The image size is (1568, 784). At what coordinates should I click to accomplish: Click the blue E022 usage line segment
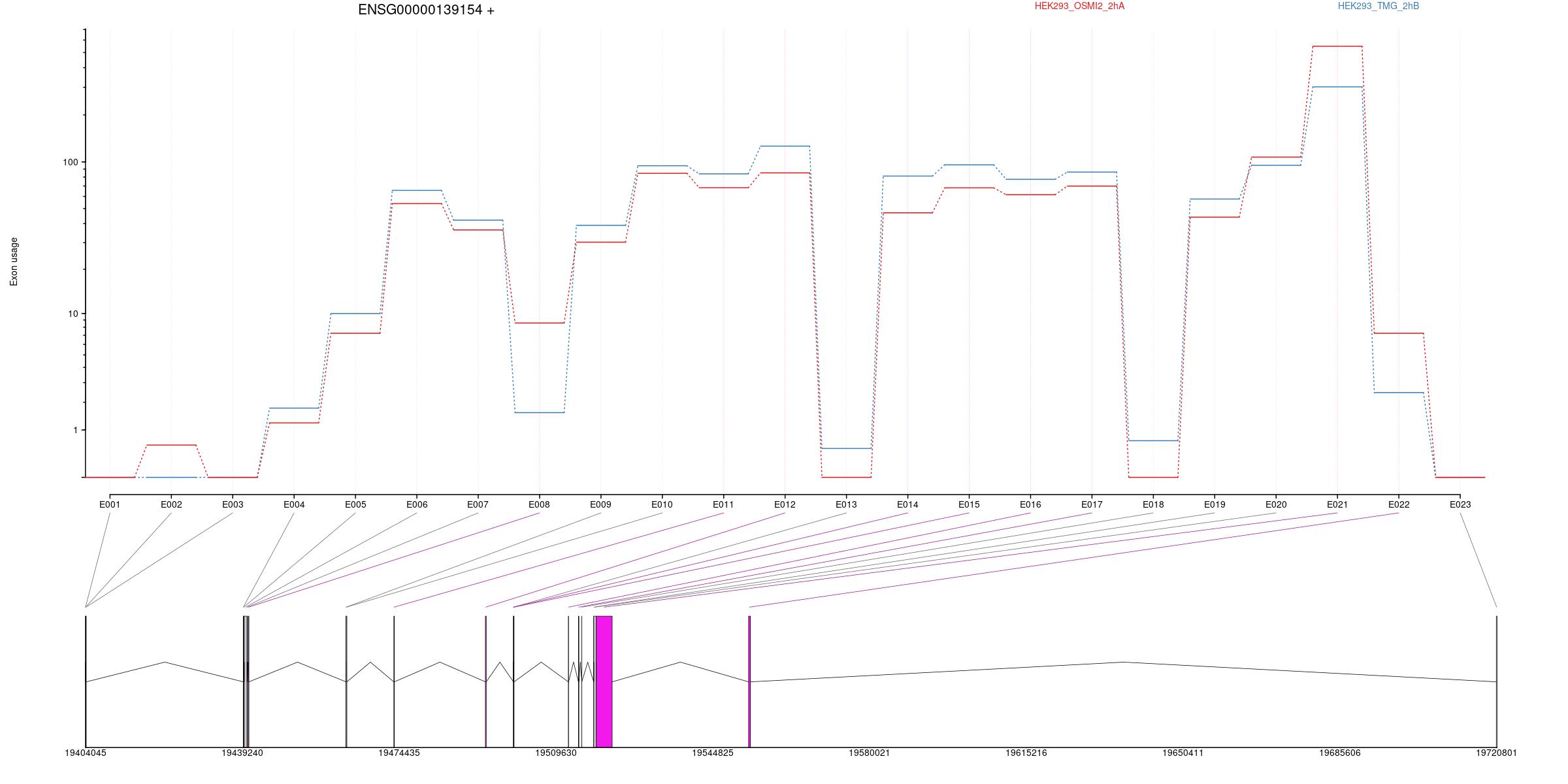(x=1399, y=393)
